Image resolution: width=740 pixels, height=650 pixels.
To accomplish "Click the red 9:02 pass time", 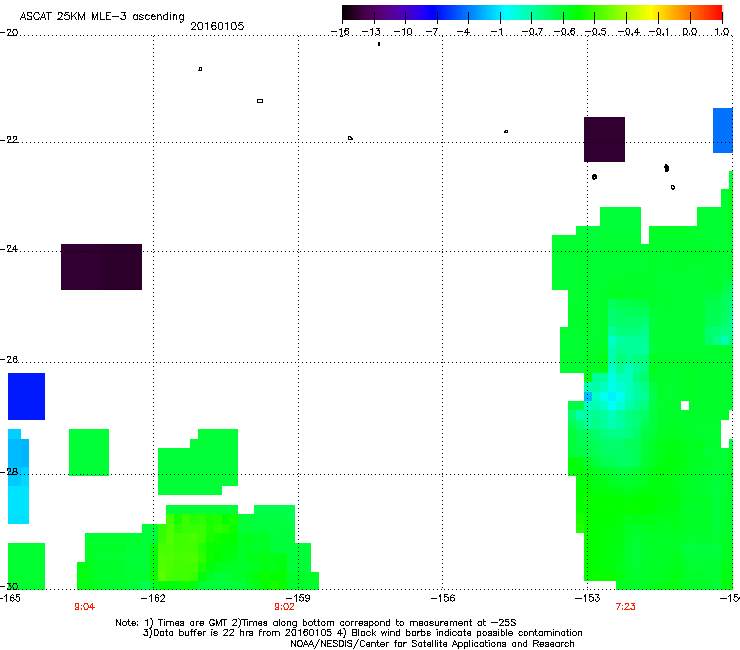I will (284, 607).
